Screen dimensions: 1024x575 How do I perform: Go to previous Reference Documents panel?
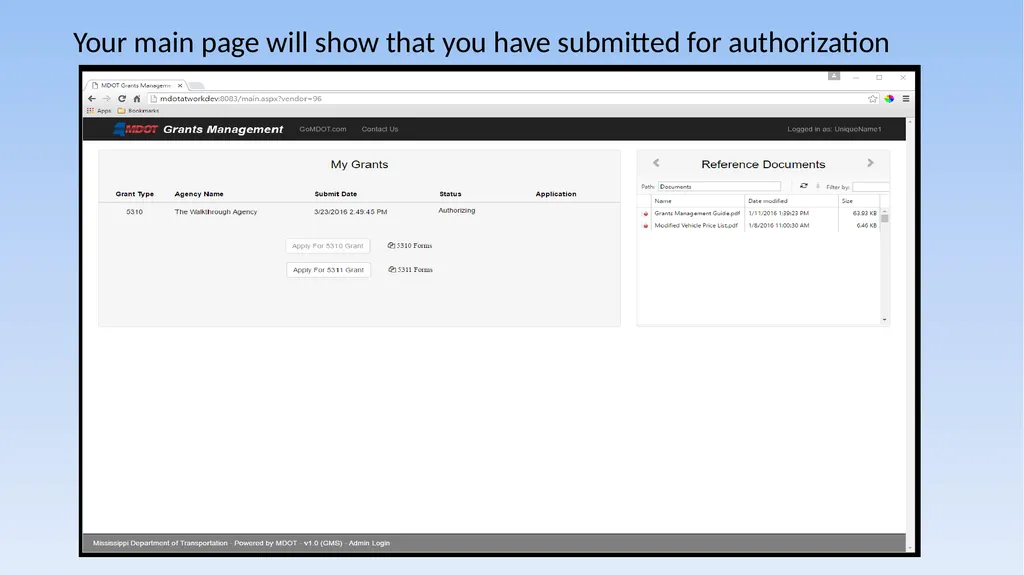tap(656, 163)
